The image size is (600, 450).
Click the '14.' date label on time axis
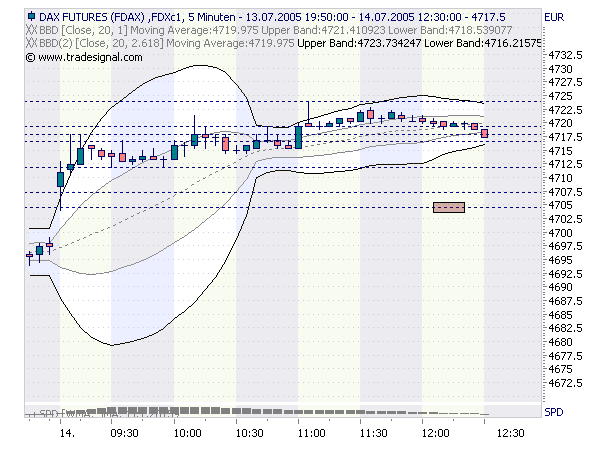coord(67,433)
